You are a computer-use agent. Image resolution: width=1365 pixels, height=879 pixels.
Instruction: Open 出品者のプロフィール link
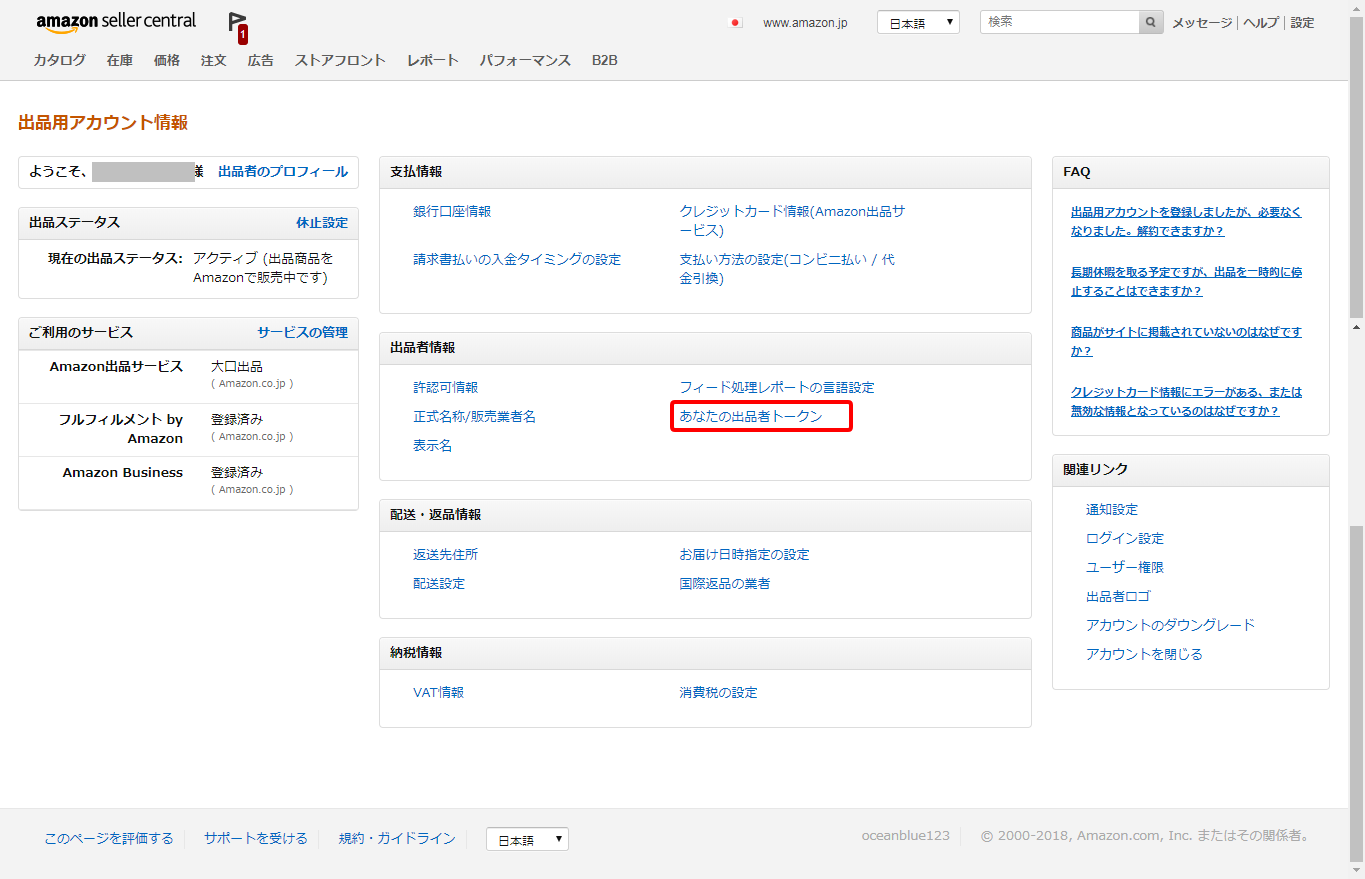point(283,172)
